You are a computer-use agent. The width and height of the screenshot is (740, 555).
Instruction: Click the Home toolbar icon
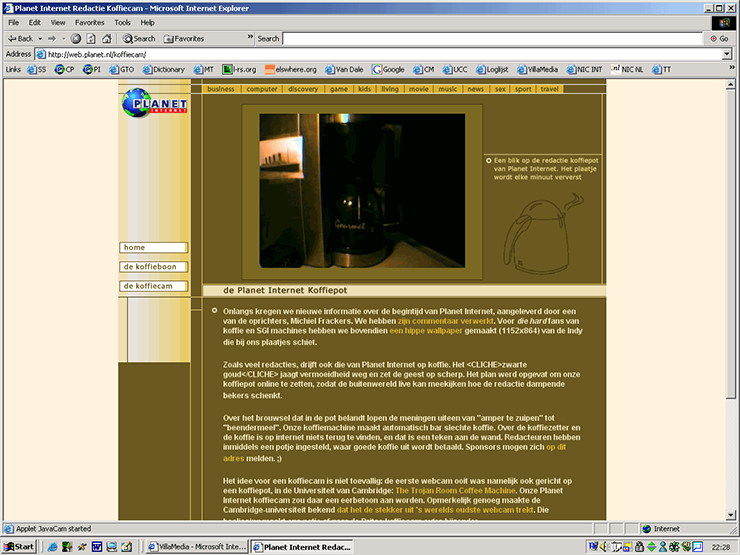click(106, 38)
